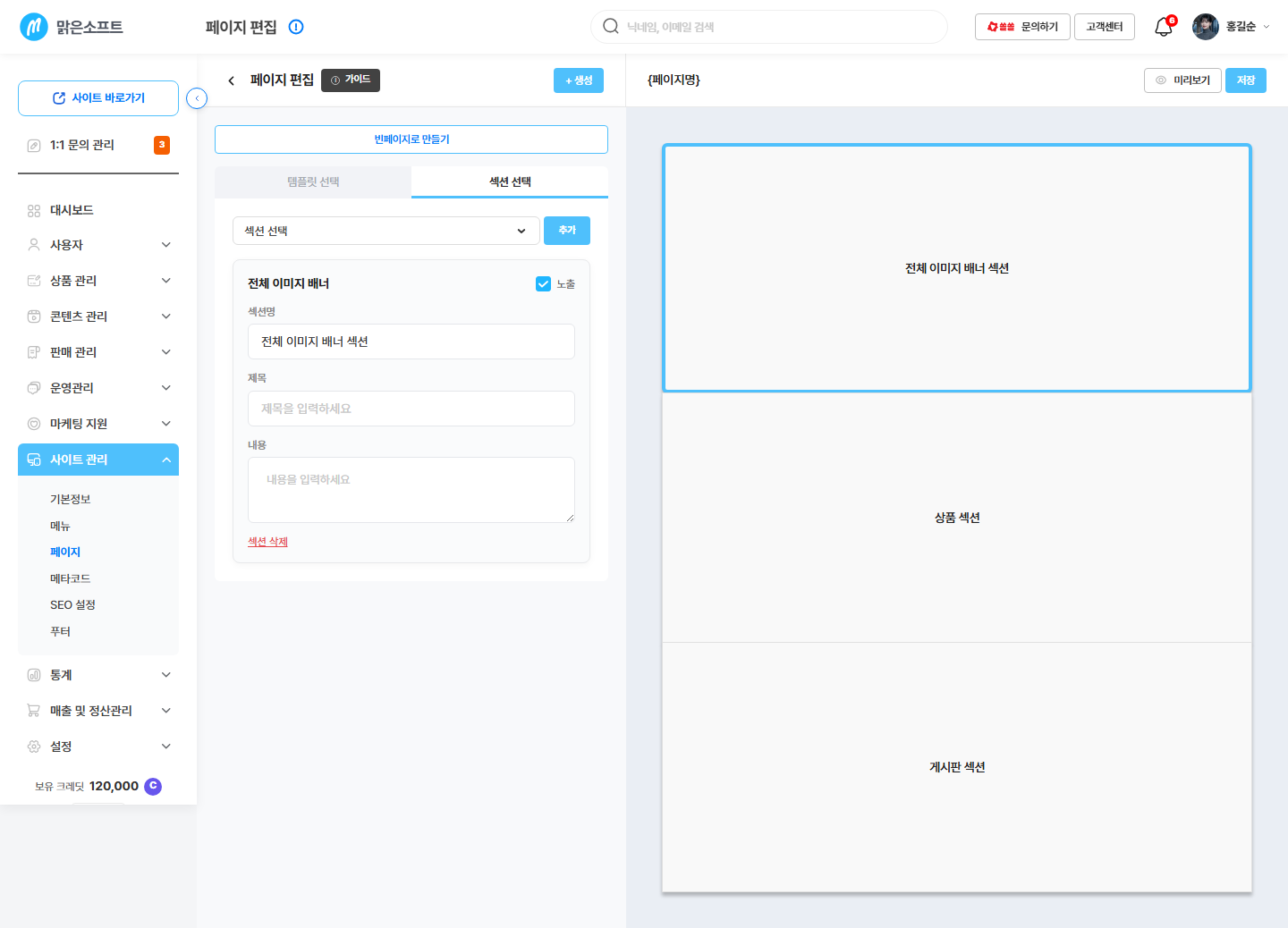1288x928 pixels.
Task: Expand the 운영관리 chevron
Action: (x=165, y=388)
